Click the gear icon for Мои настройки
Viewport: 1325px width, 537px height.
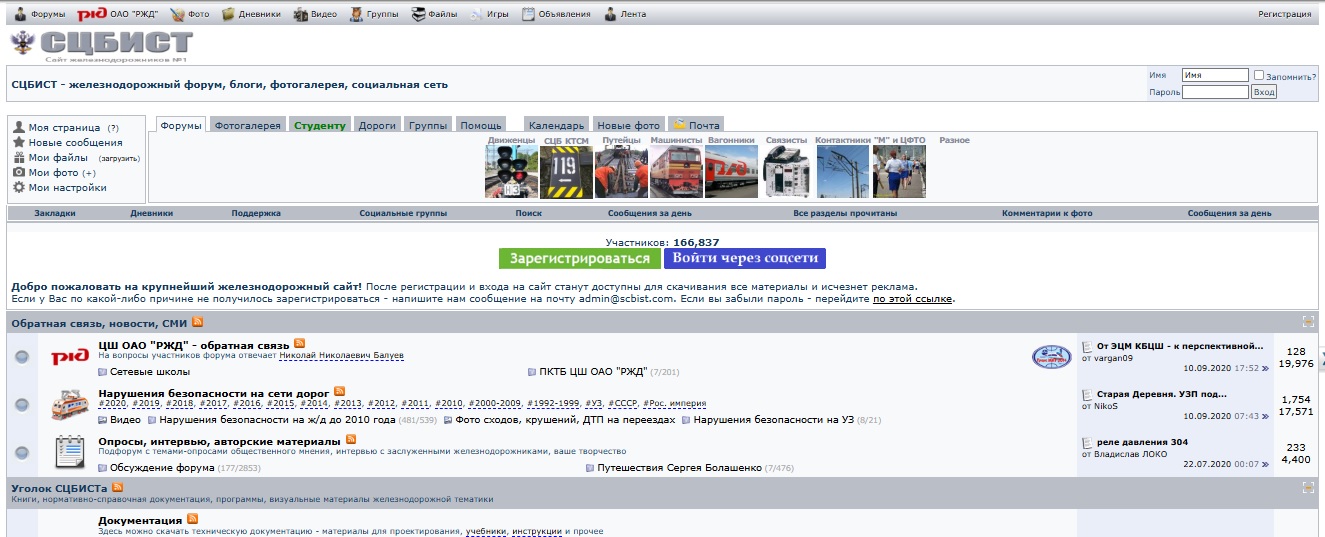19,187
